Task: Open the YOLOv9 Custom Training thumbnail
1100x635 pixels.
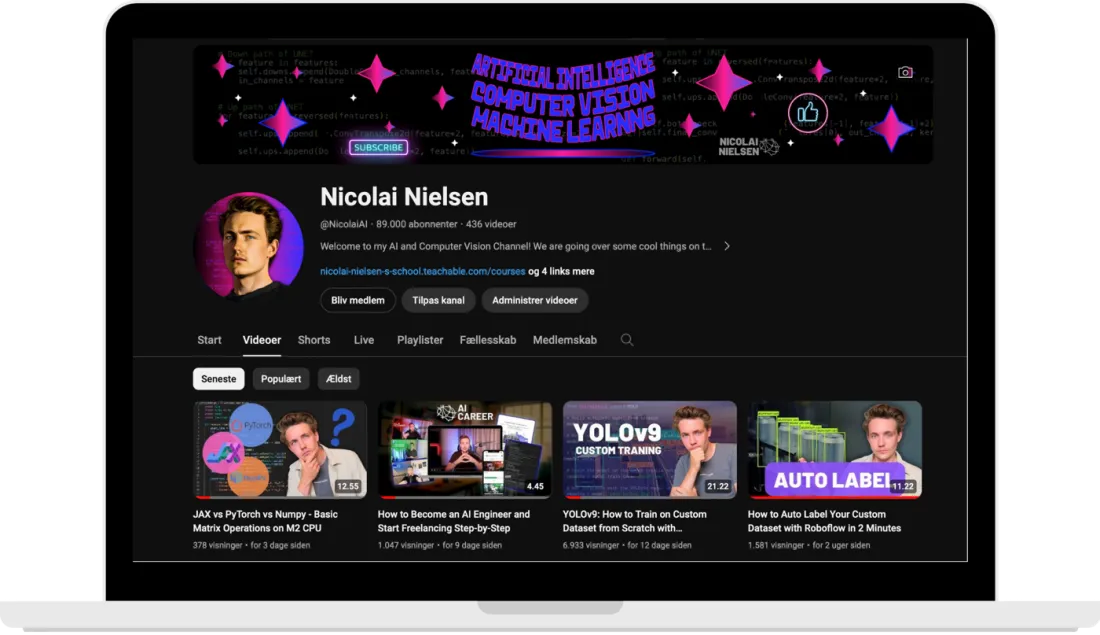Action: tap(650, 450)
